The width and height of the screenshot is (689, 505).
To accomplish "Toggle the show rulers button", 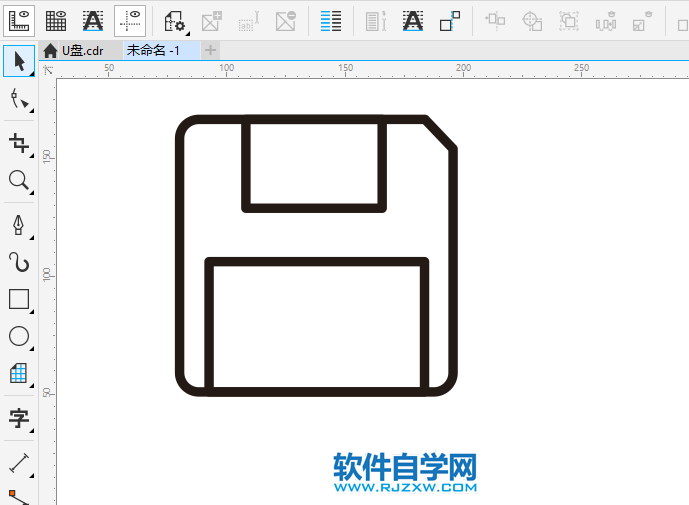I will pos(19,21).
